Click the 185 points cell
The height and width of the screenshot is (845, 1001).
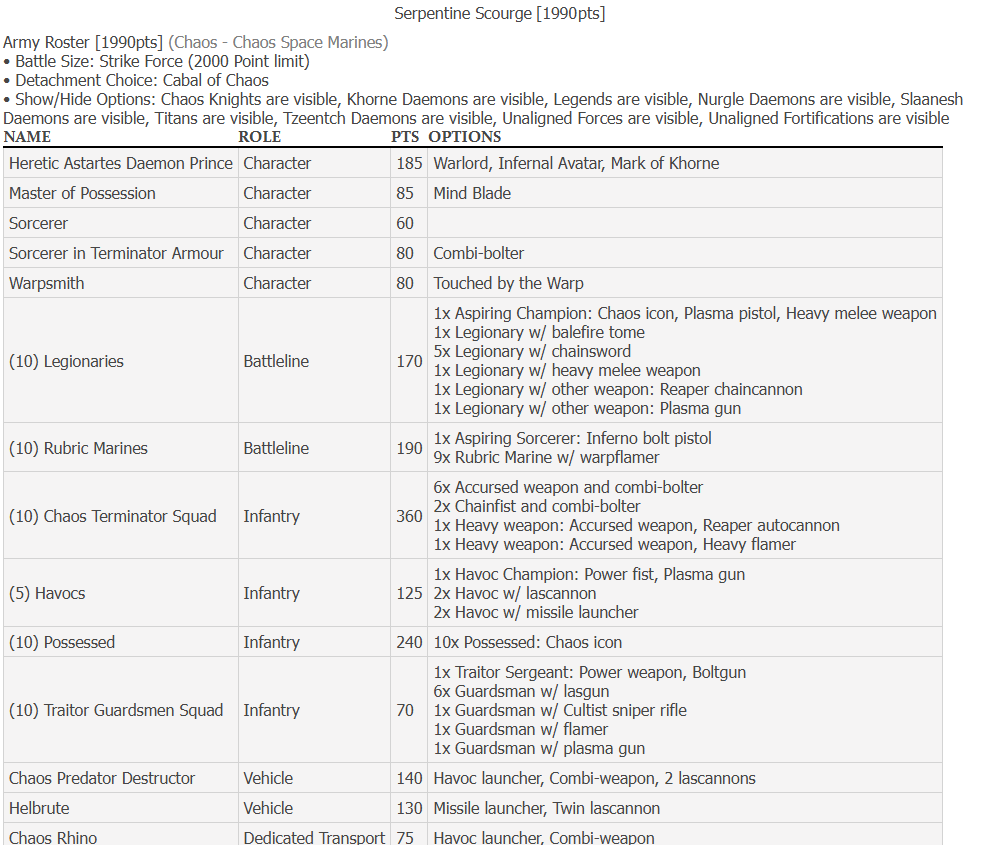coord(409,163)
